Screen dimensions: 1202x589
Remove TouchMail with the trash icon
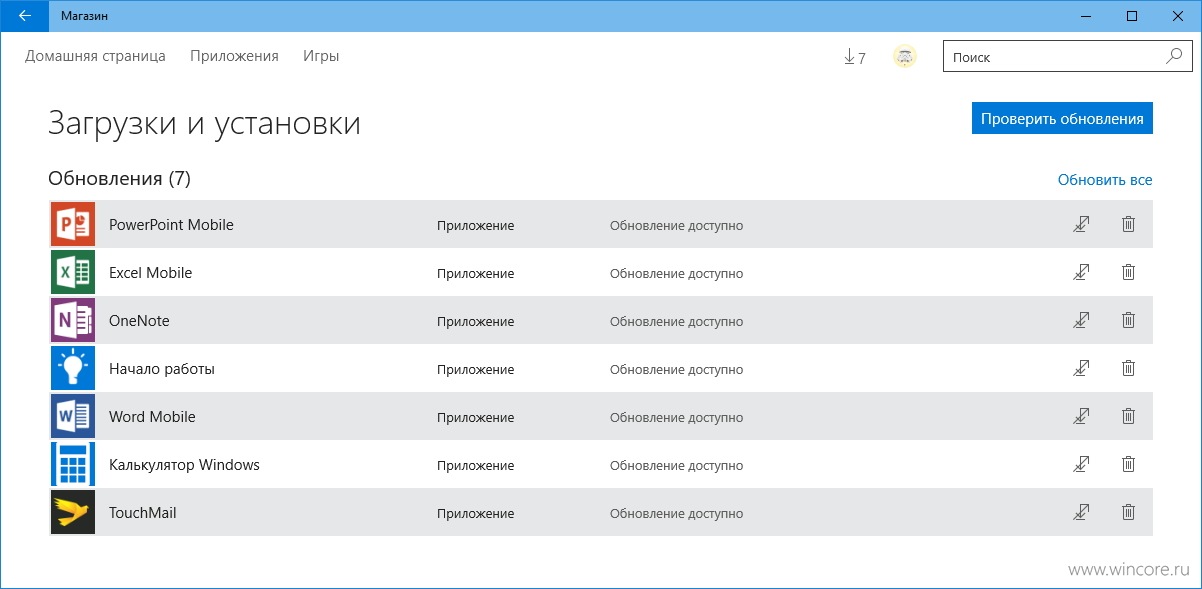click(x=1128, y=513)
